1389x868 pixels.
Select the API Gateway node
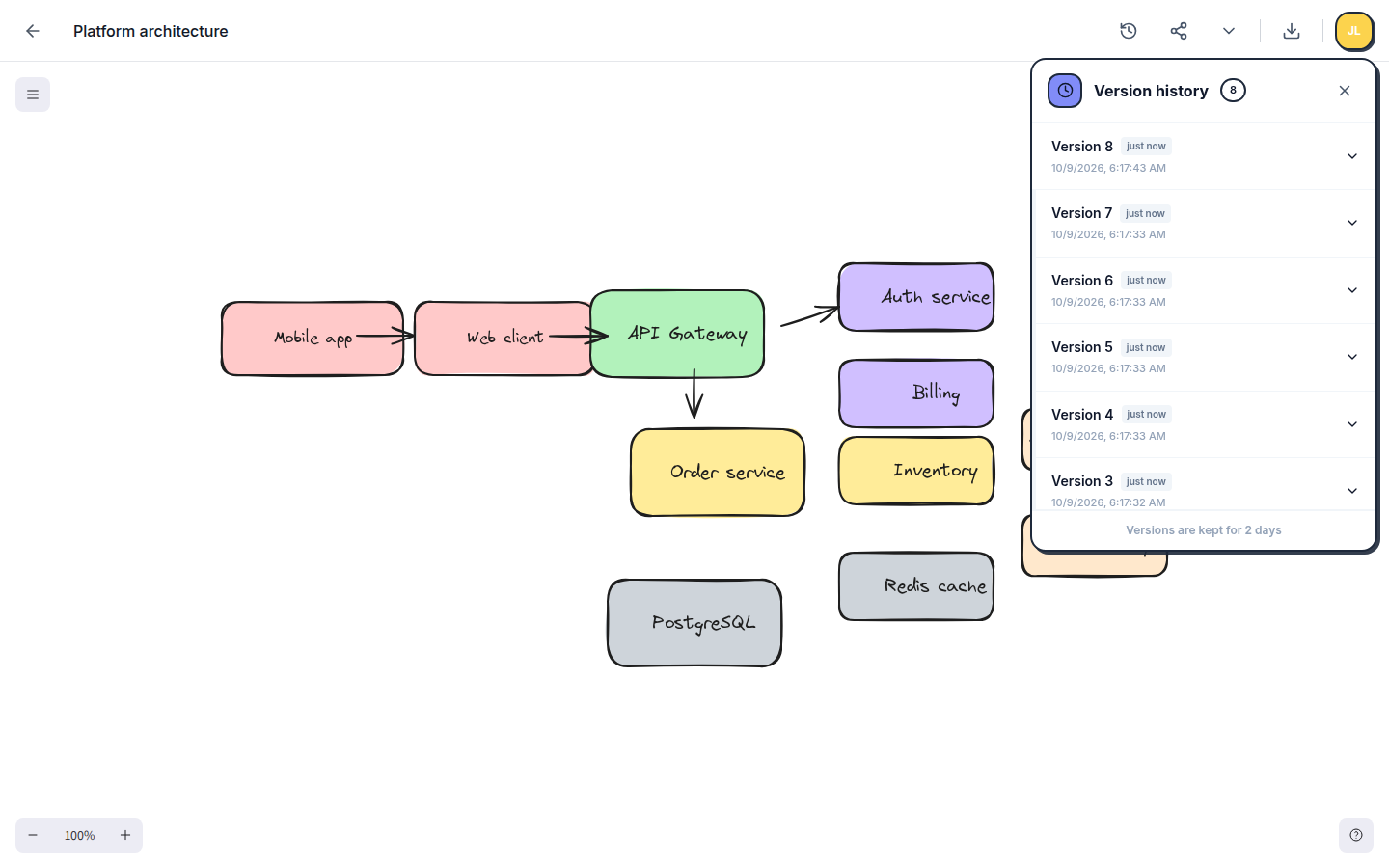click(x=677, y=334)
